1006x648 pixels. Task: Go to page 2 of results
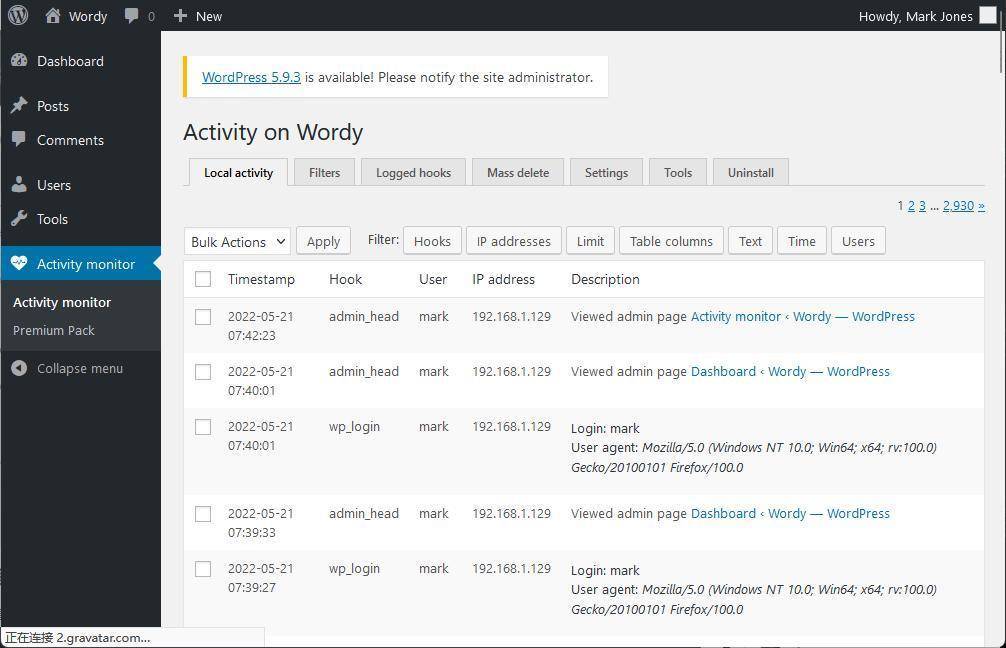(911, 205)
